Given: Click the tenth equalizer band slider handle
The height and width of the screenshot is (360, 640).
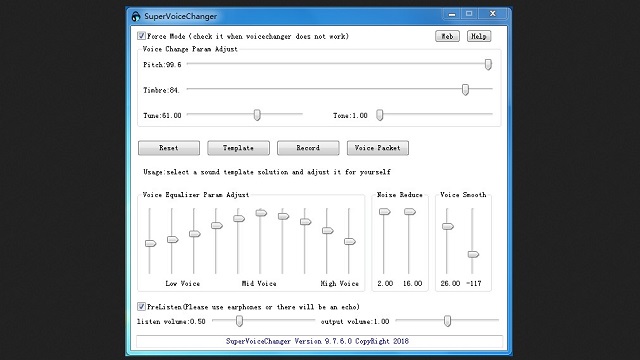Looking at the screenshot, I should click(349, 242).
